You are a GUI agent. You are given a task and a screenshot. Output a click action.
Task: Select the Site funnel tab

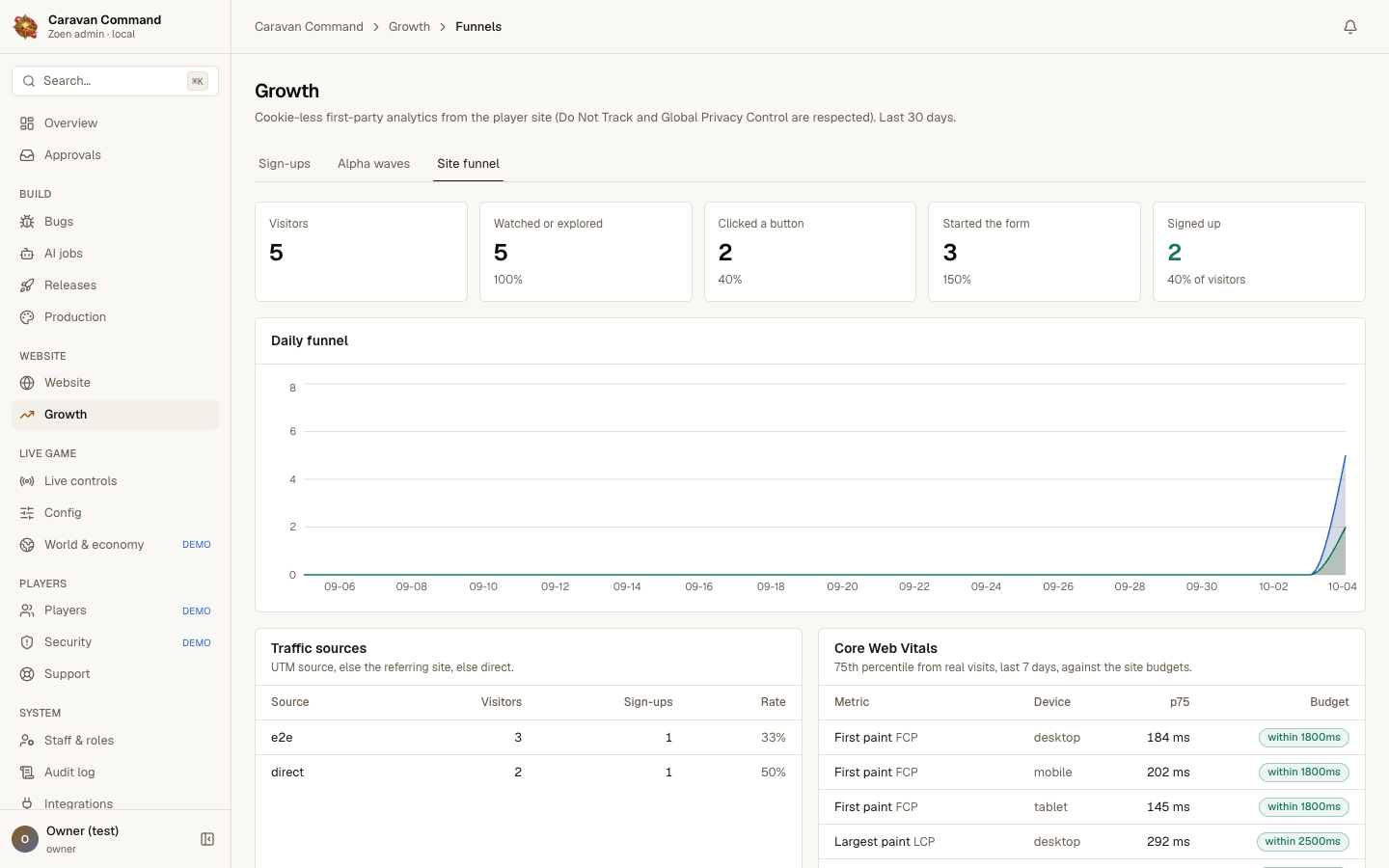pos(468,164)
